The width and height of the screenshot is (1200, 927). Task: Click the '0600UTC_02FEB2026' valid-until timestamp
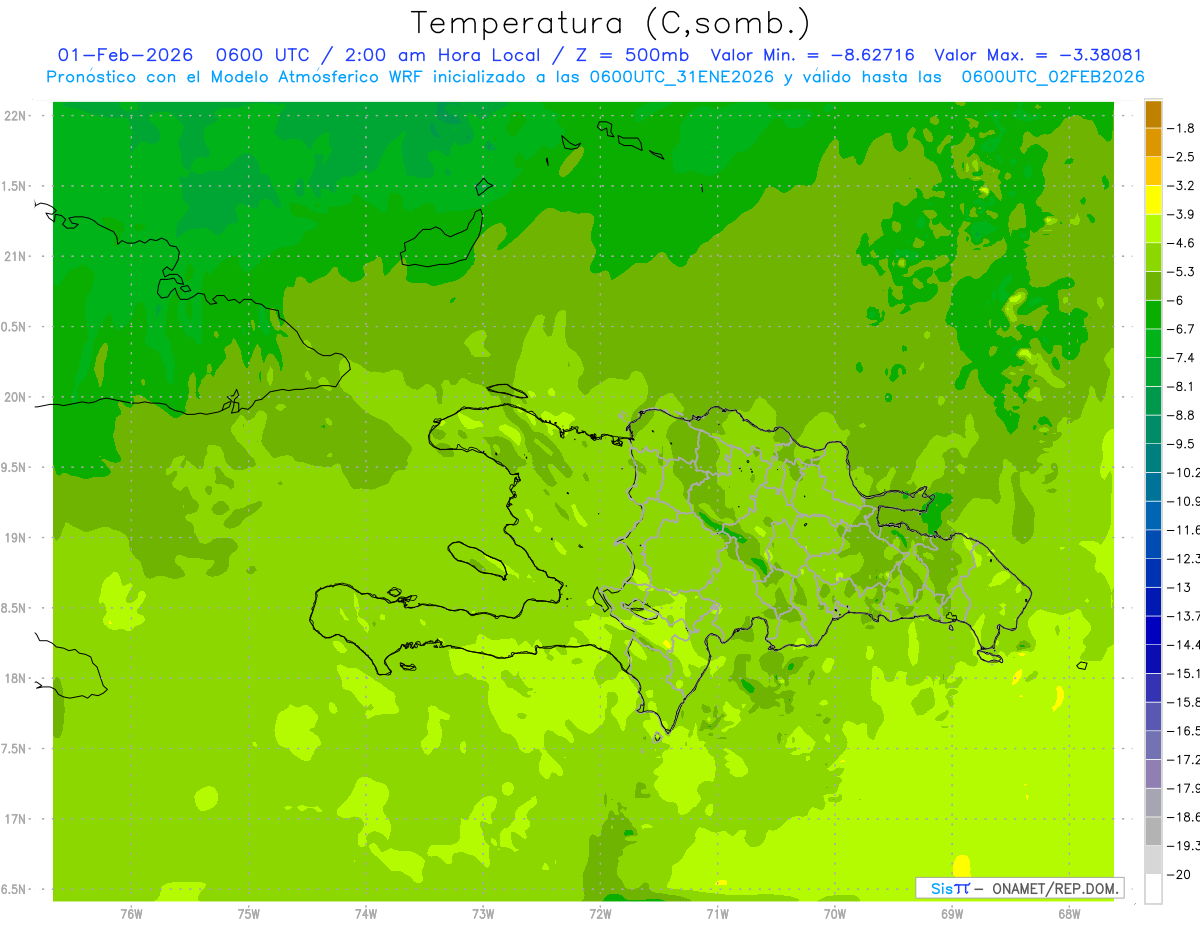[1053, 76]
